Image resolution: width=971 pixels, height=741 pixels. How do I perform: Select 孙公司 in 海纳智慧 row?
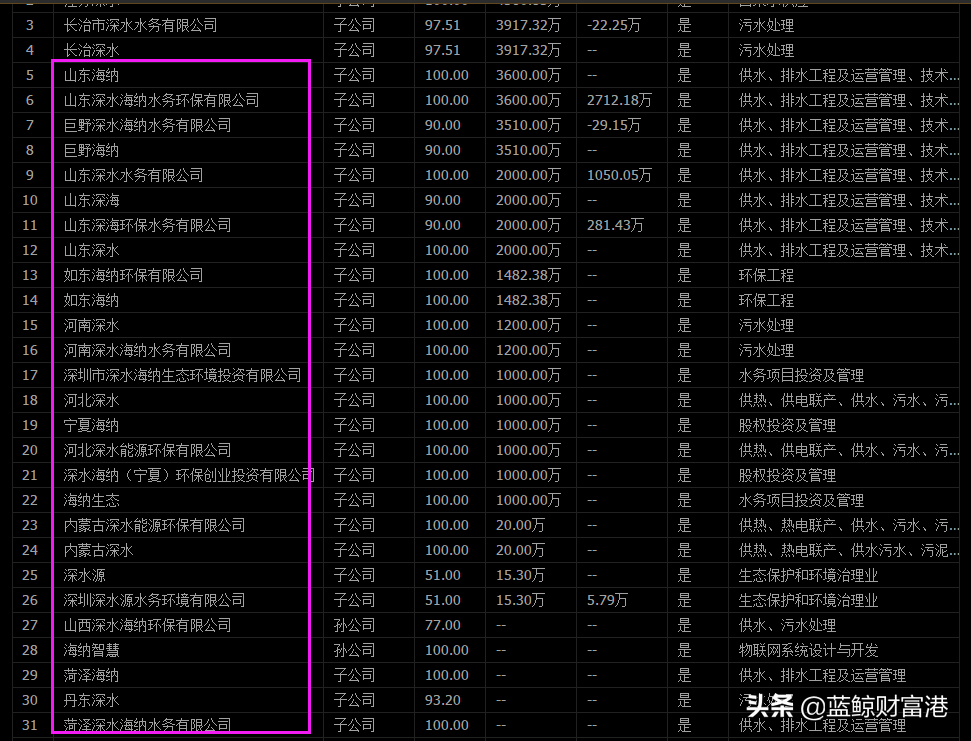(x=354, y=650)
